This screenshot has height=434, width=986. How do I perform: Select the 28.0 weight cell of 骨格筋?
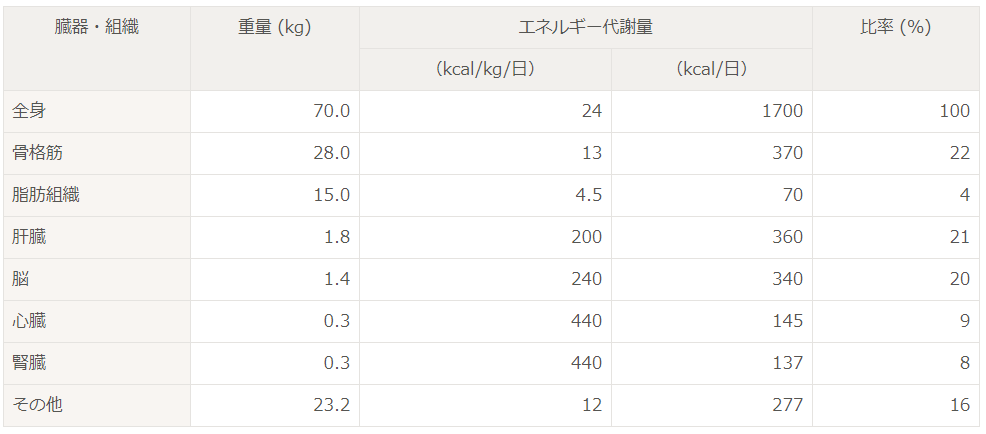275,153
